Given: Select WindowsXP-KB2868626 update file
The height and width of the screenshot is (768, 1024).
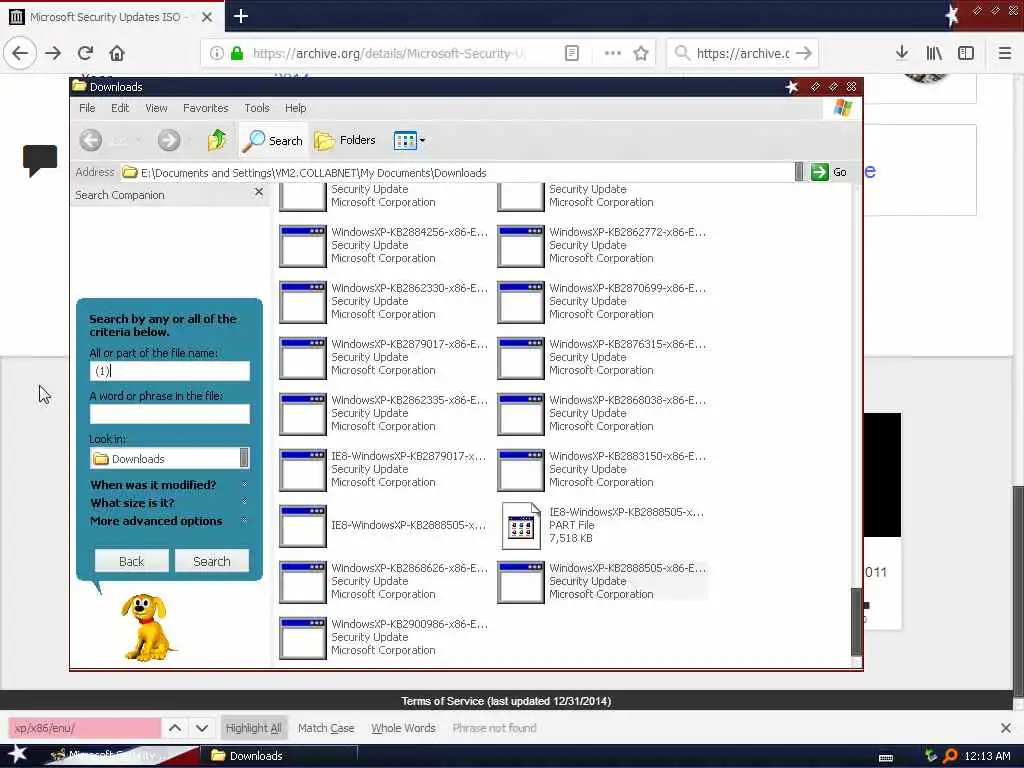Looking at the screenshot, I should pyautogui.click(x=383, y=581).
